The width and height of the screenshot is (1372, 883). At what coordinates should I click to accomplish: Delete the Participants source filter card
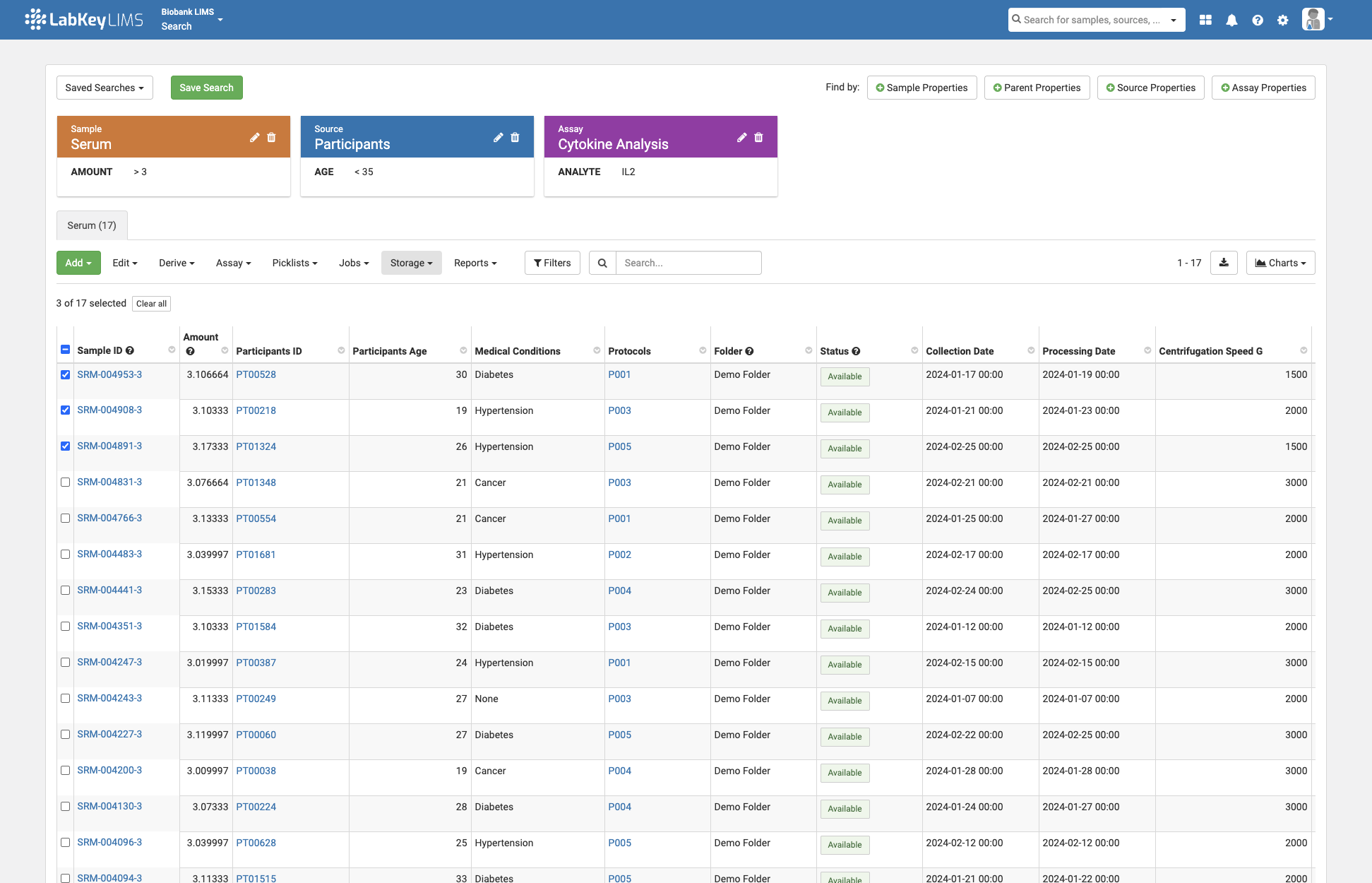click(515, 137)
